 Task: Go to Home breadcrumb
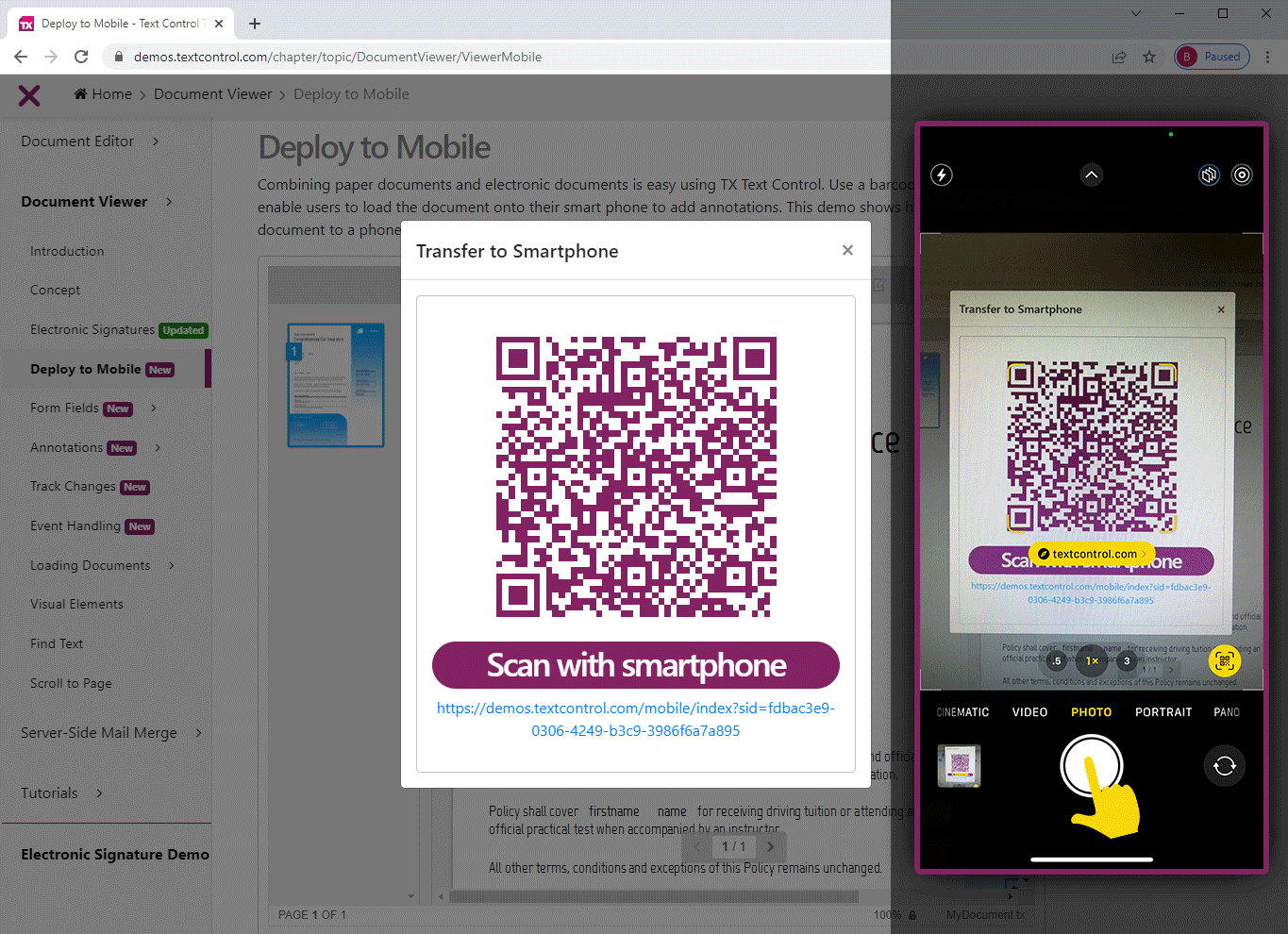click(103, 94)
